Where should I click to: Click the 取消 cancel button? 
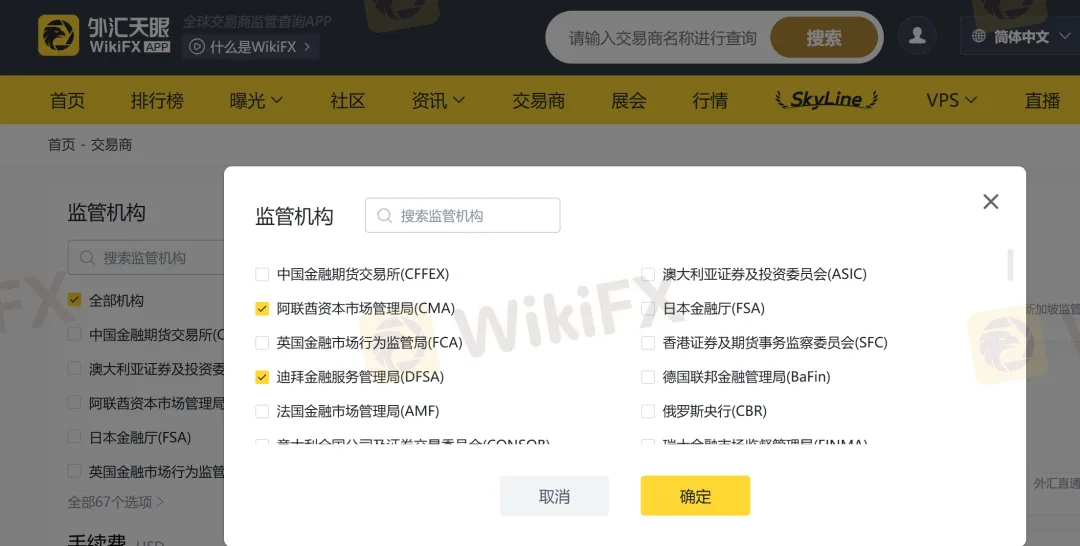coord(554,496)
